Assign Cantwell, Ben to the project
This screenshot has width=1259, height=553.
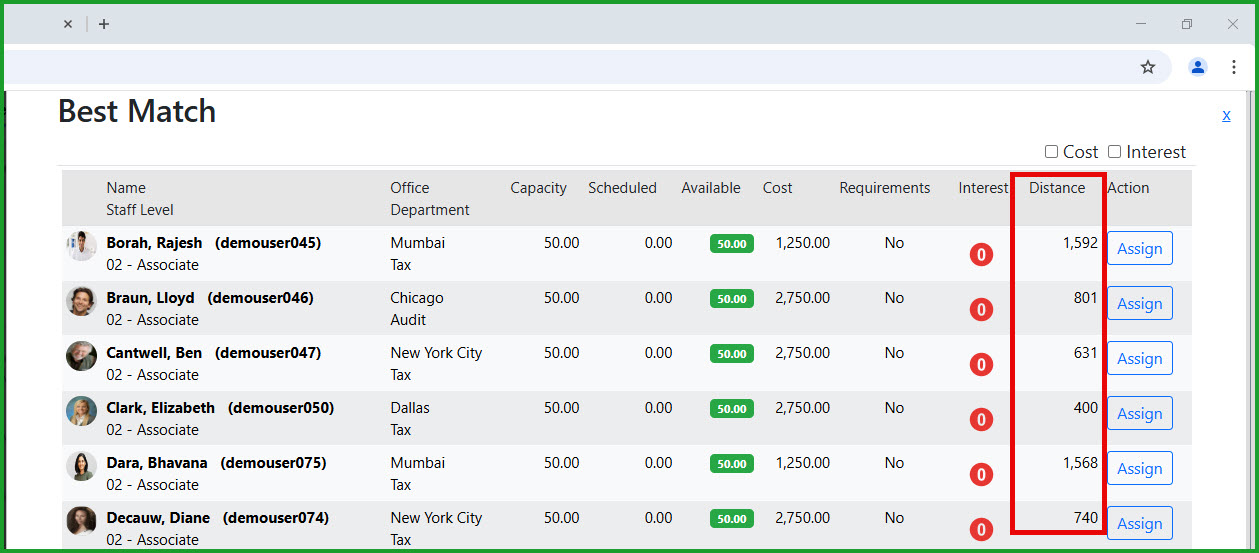tap(1139, 358)
